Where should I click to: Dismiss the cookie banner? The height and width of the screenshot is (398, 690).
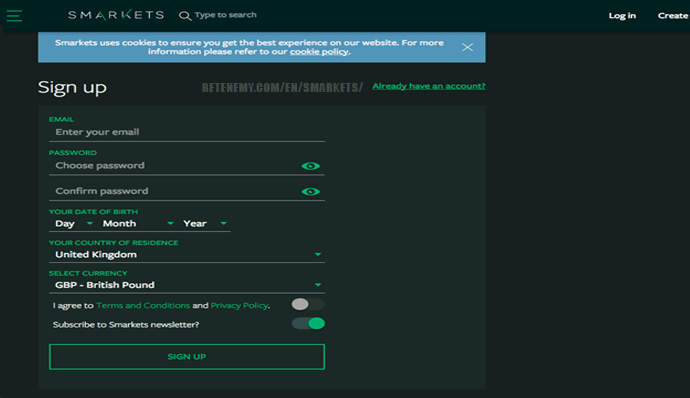(x=467, y=47)
